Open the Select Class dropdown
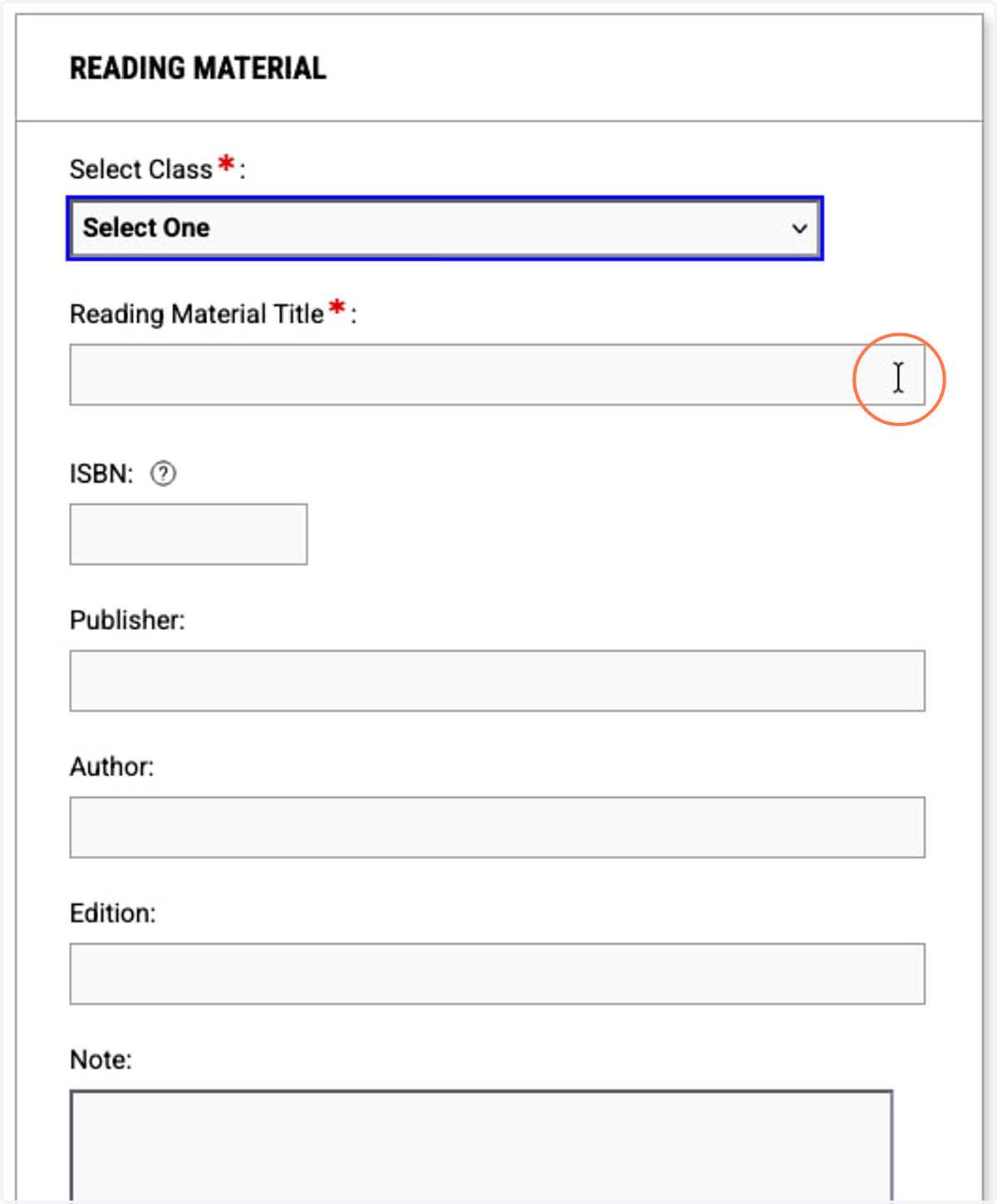Screen dimensions: 997x1204 pos(444,228)
